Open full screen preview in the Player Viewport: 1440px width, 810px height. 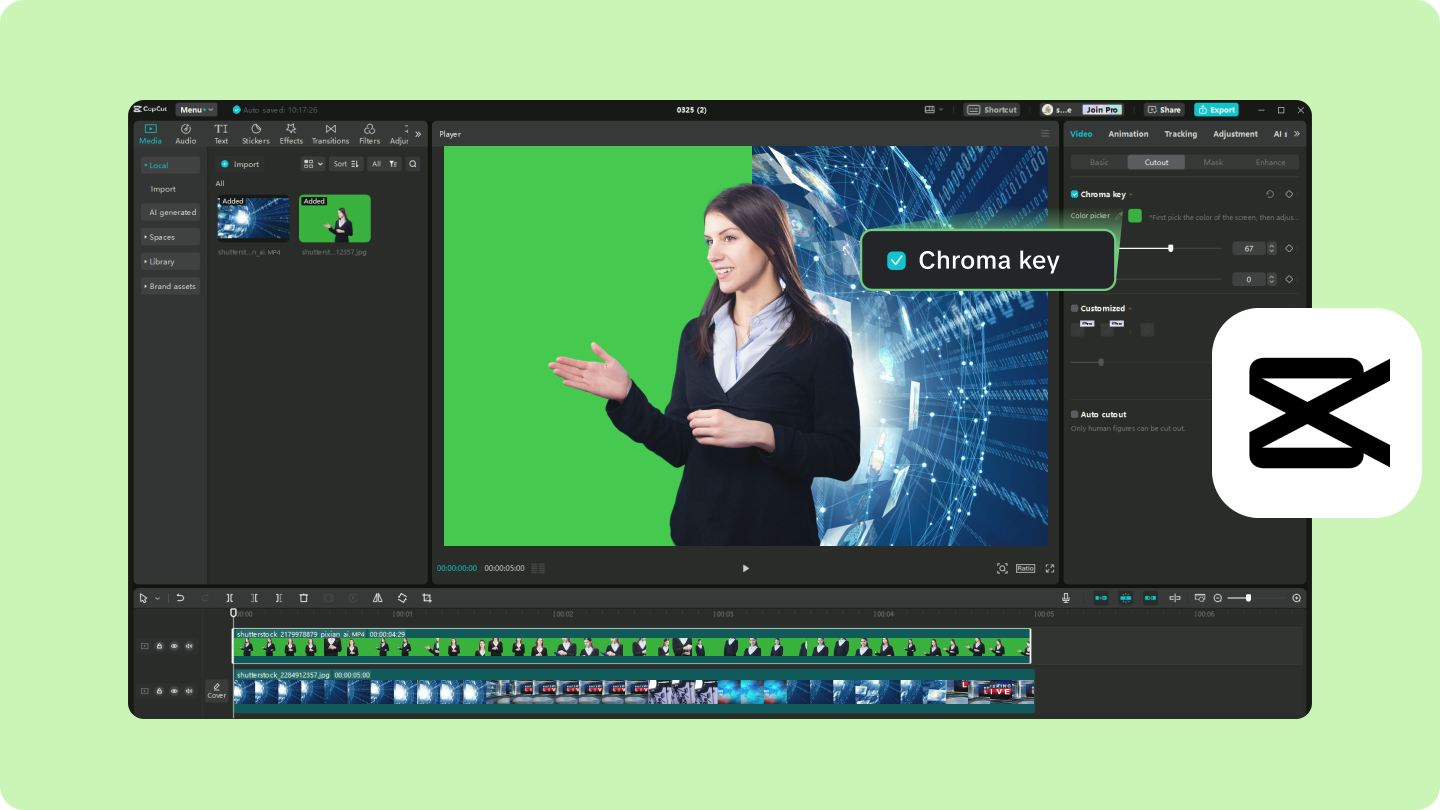click(x=1050, y=568)
